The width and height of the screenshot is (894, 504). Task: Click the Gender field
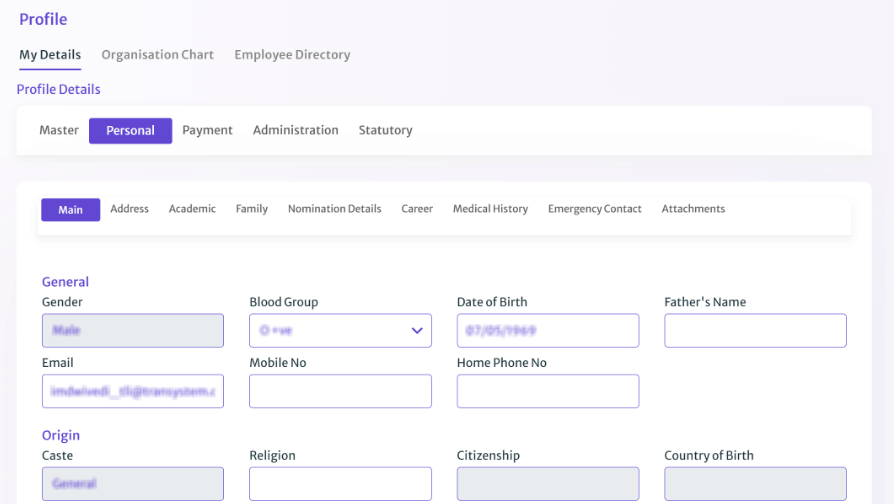click(x=133, y=331)
